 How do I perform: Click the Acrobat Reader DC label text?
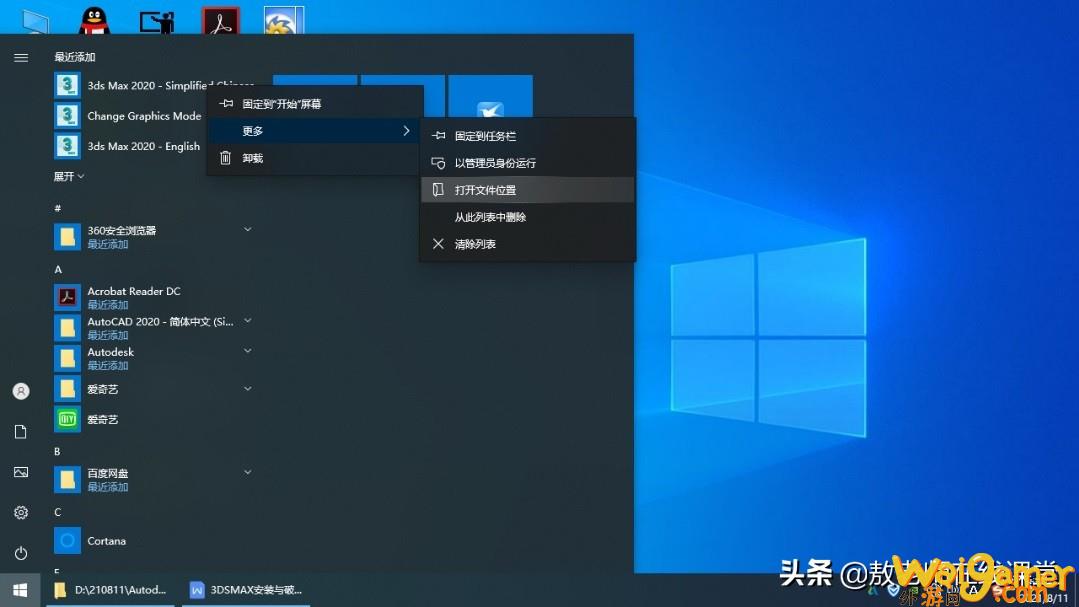click(x=134, y=291)
